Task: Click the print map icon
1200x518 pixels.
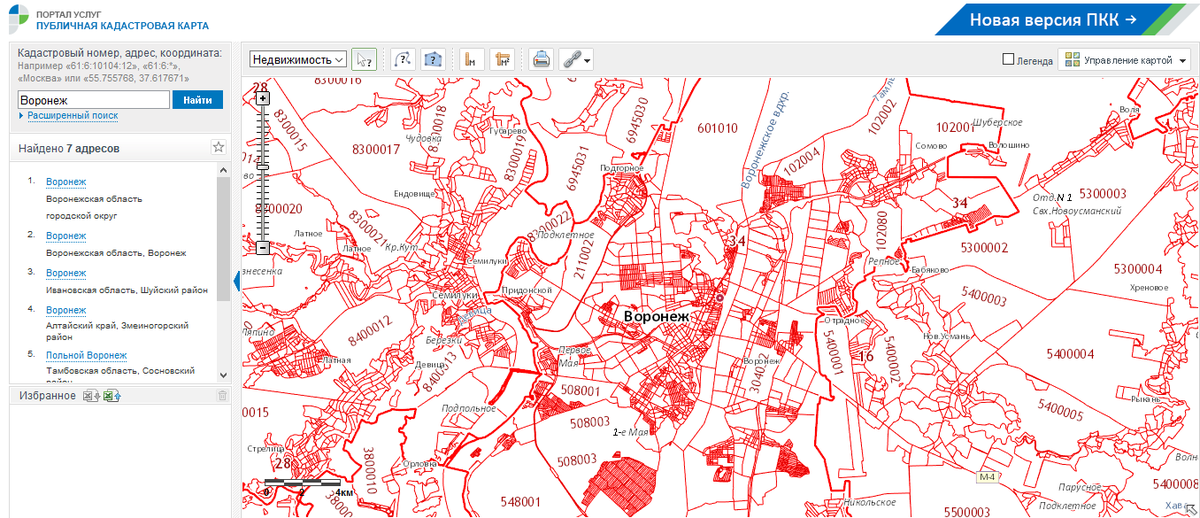Action: tap(540, 59)
